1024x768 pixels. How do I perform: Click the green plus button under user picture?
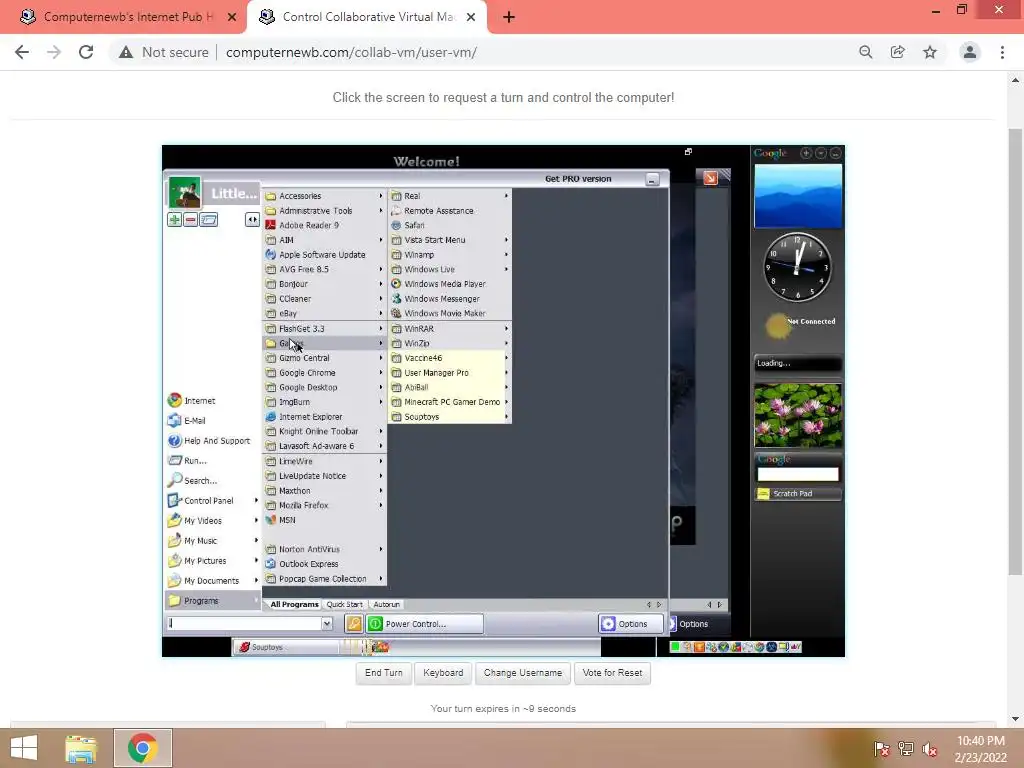coord(174,220)
